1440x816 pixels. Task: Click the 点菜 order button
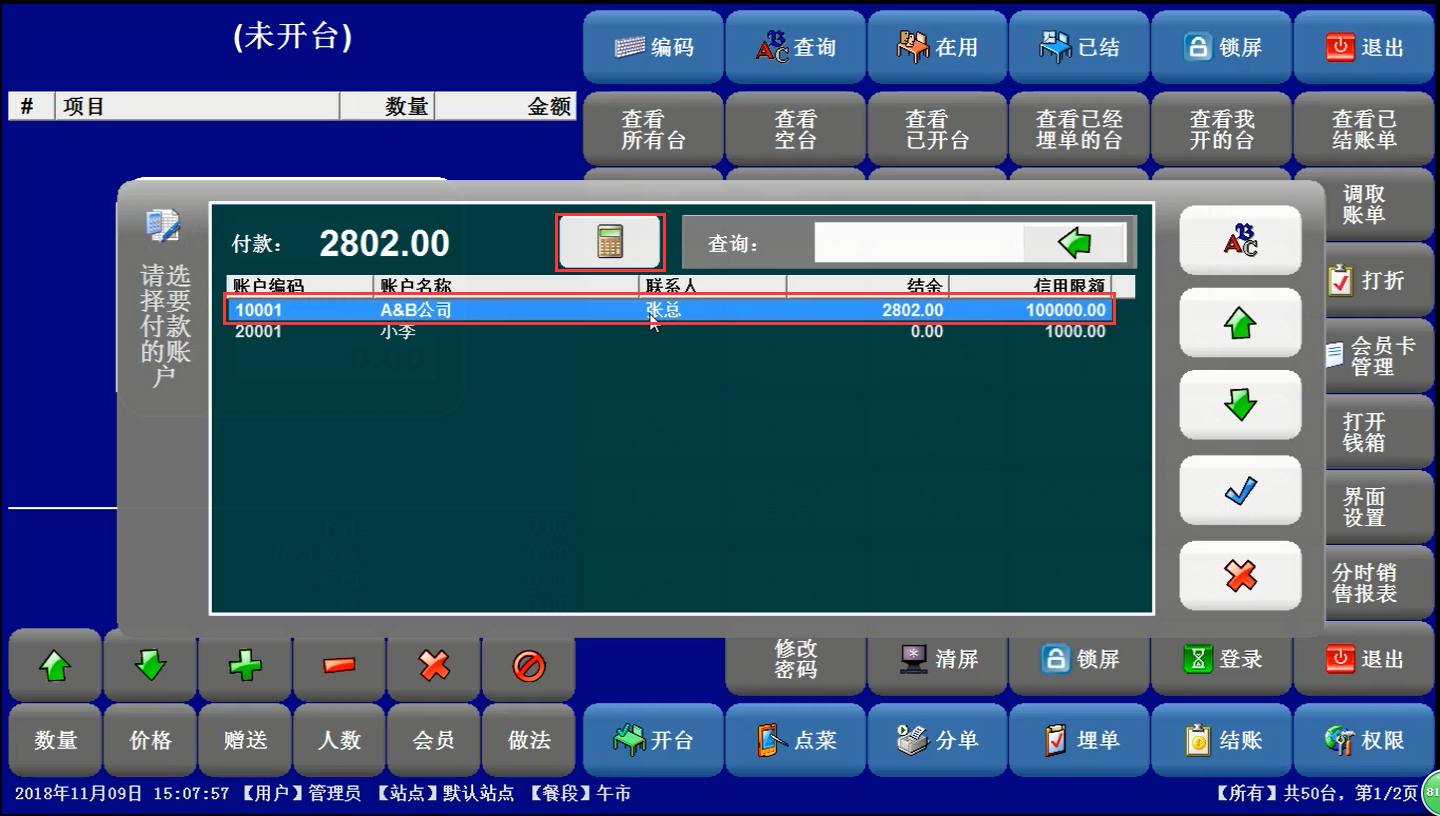click(795, 740)
